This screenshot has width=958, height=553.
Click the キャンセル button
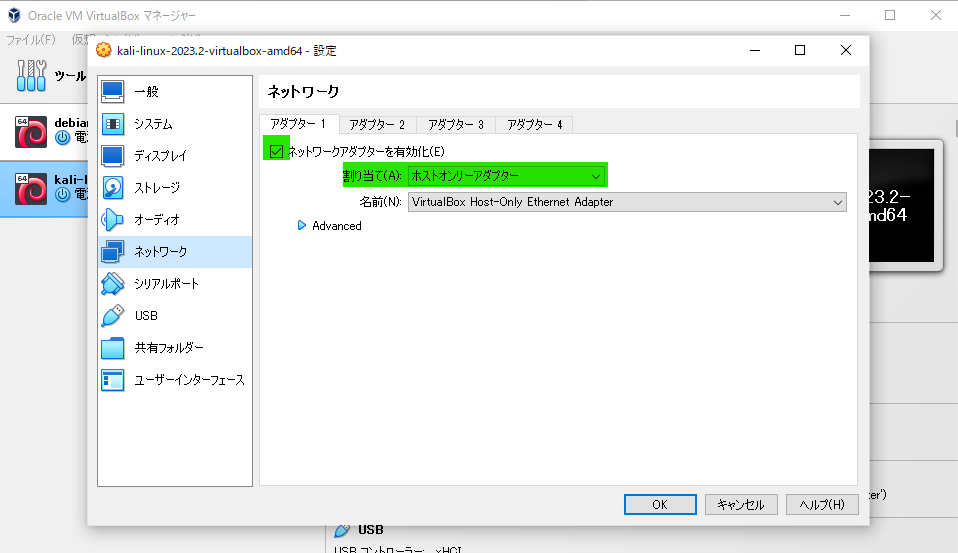click(740, 505)
